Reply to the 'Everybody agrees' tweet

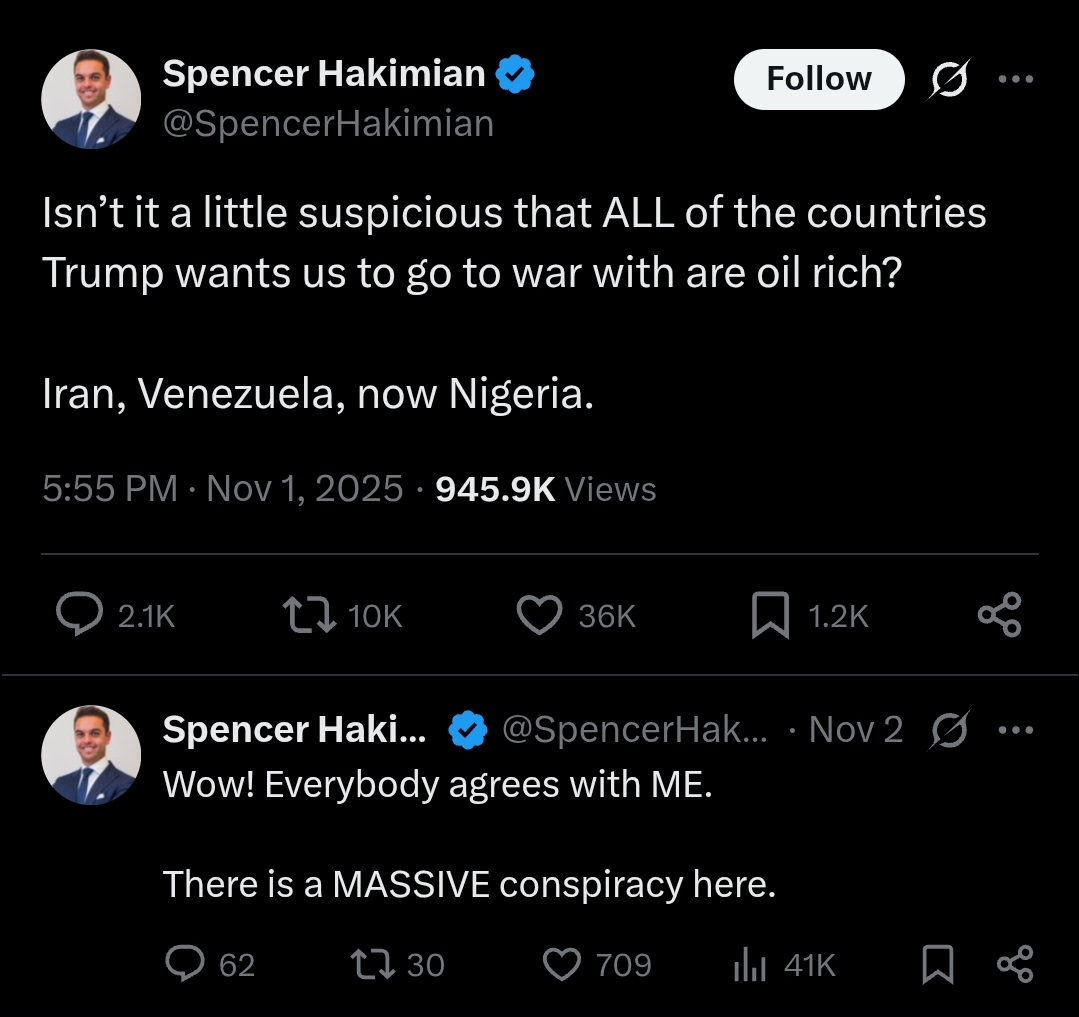point(184,964)
